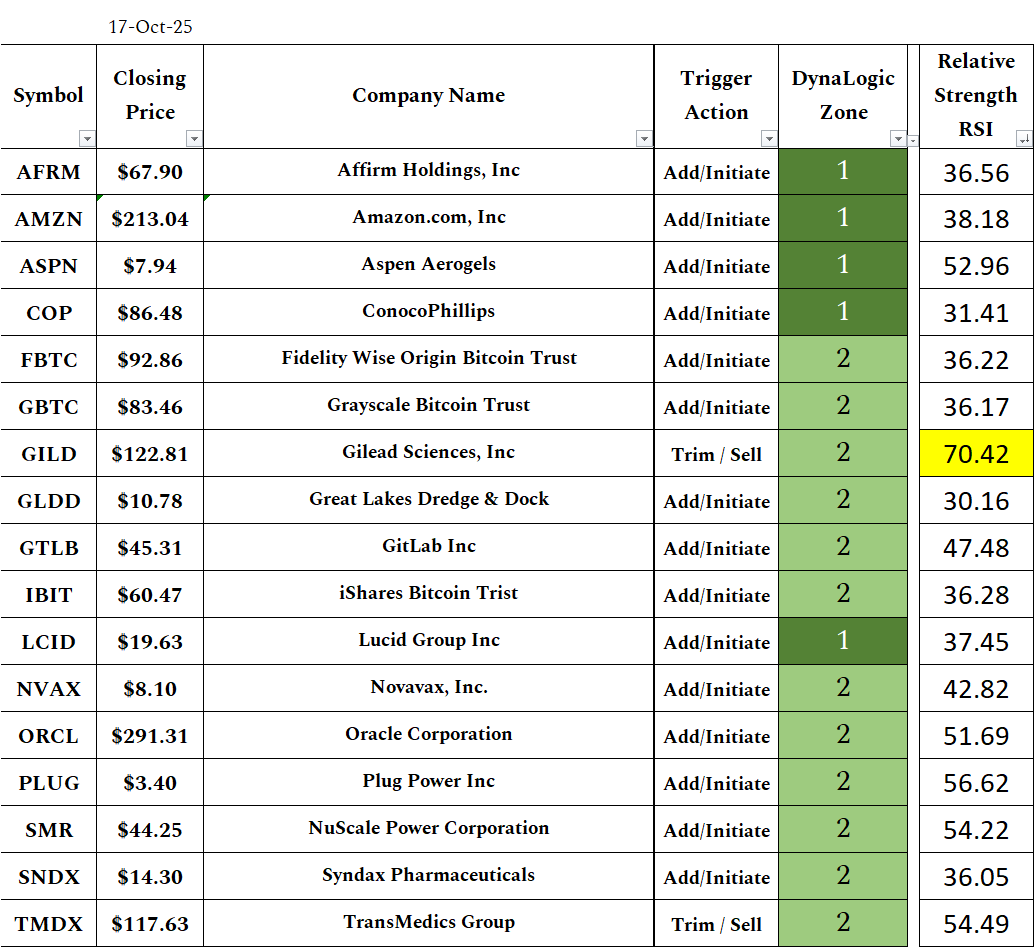Open filter dropdown in narrow blank column
This screenshot has height=947, width=1034.
point(913,140)
